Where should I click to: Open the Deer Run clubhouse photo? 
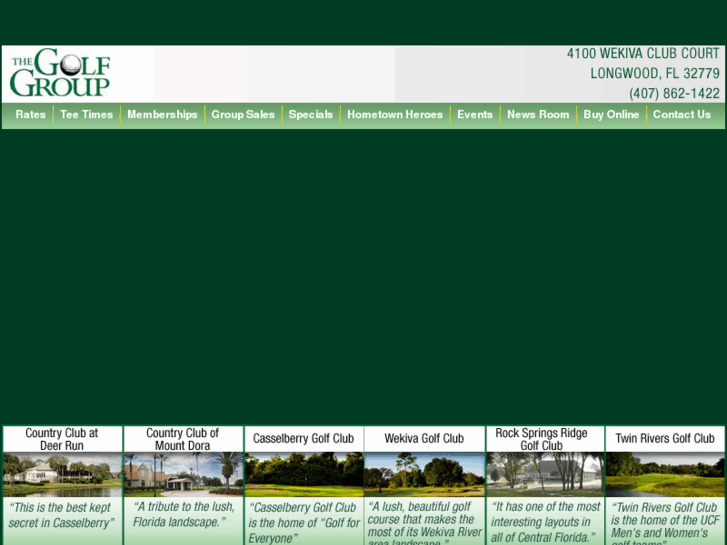point(63,474)
